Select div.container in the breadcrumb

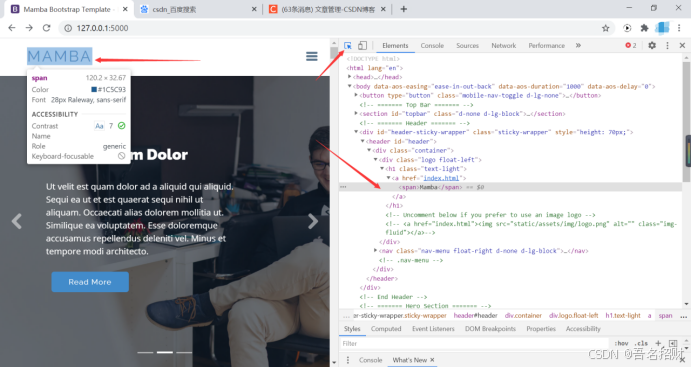(523, 315)
